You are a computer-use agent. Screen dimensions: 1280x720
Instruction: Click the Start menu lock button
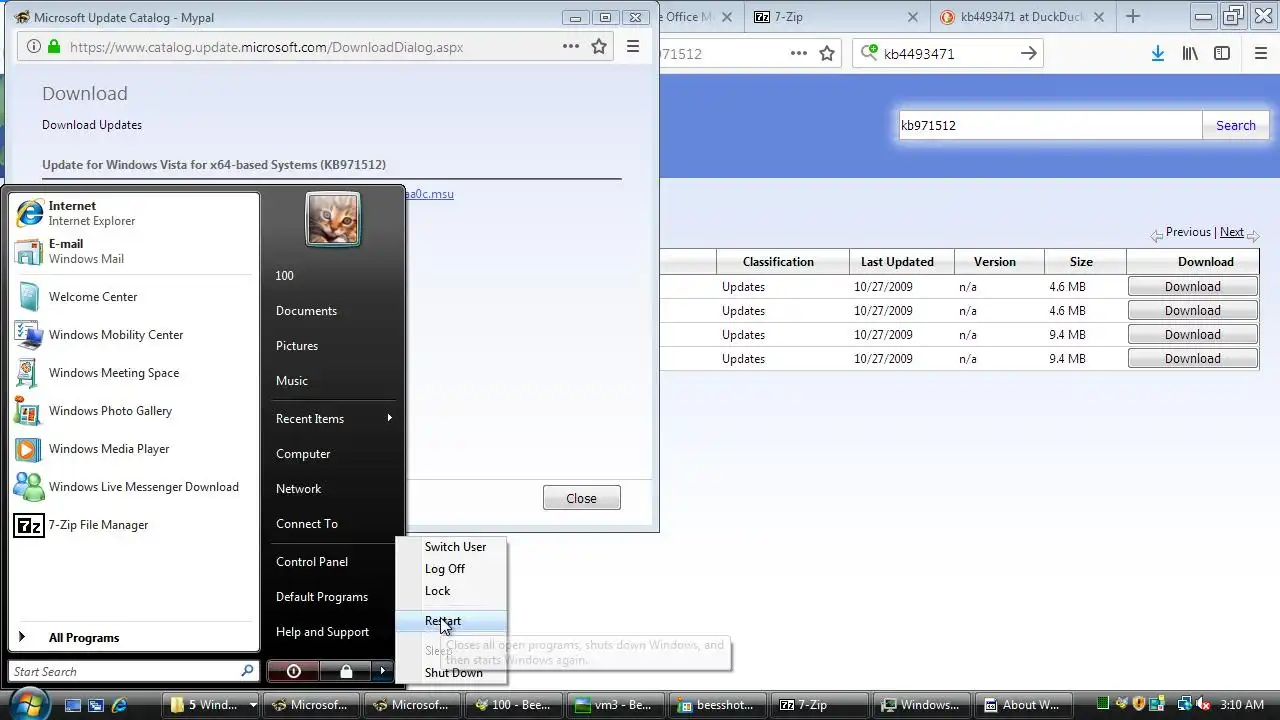(x=345, y=671)
